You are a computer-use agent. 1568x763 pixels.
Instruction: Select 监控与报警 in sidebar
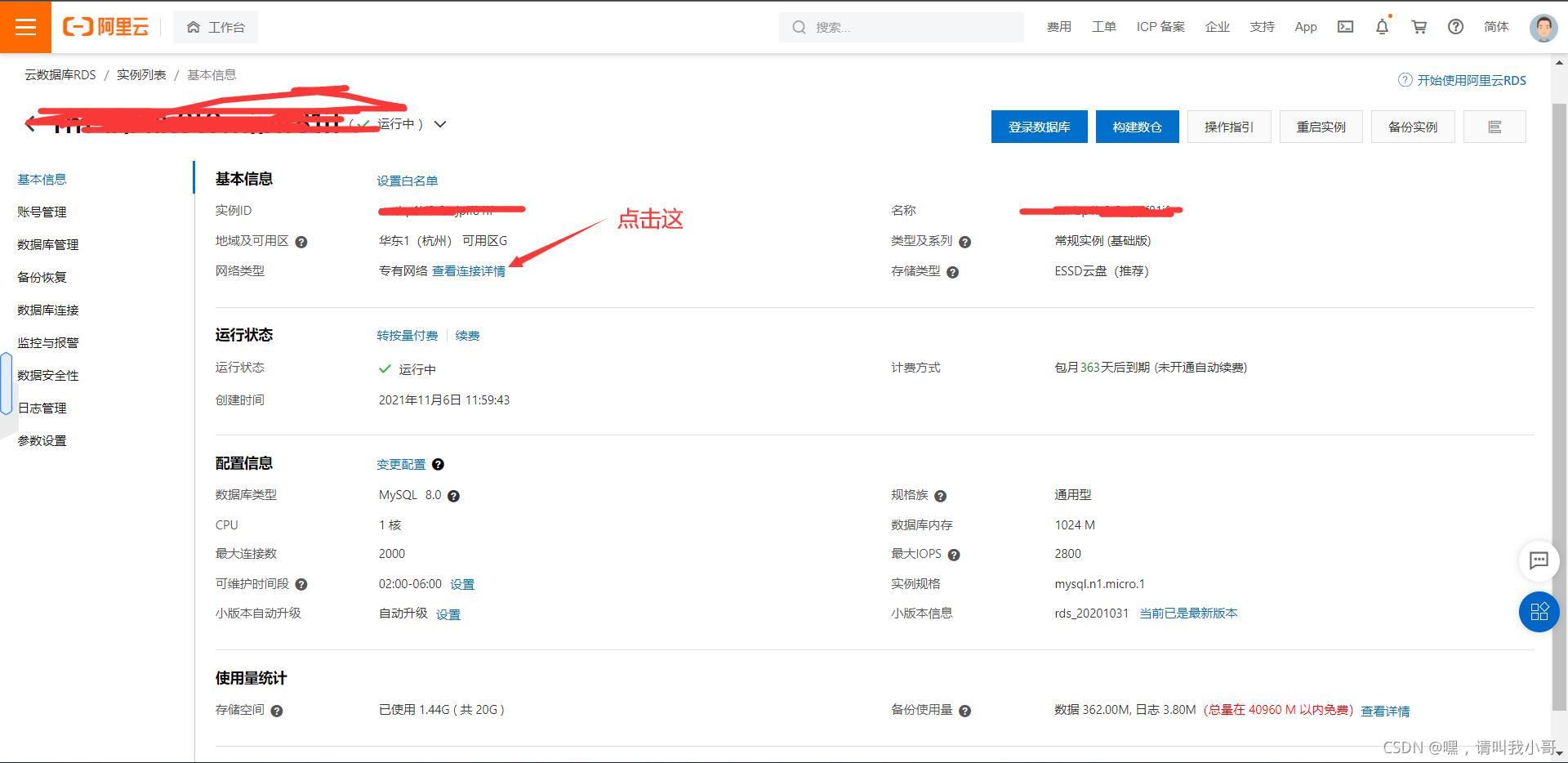point(48,342)
